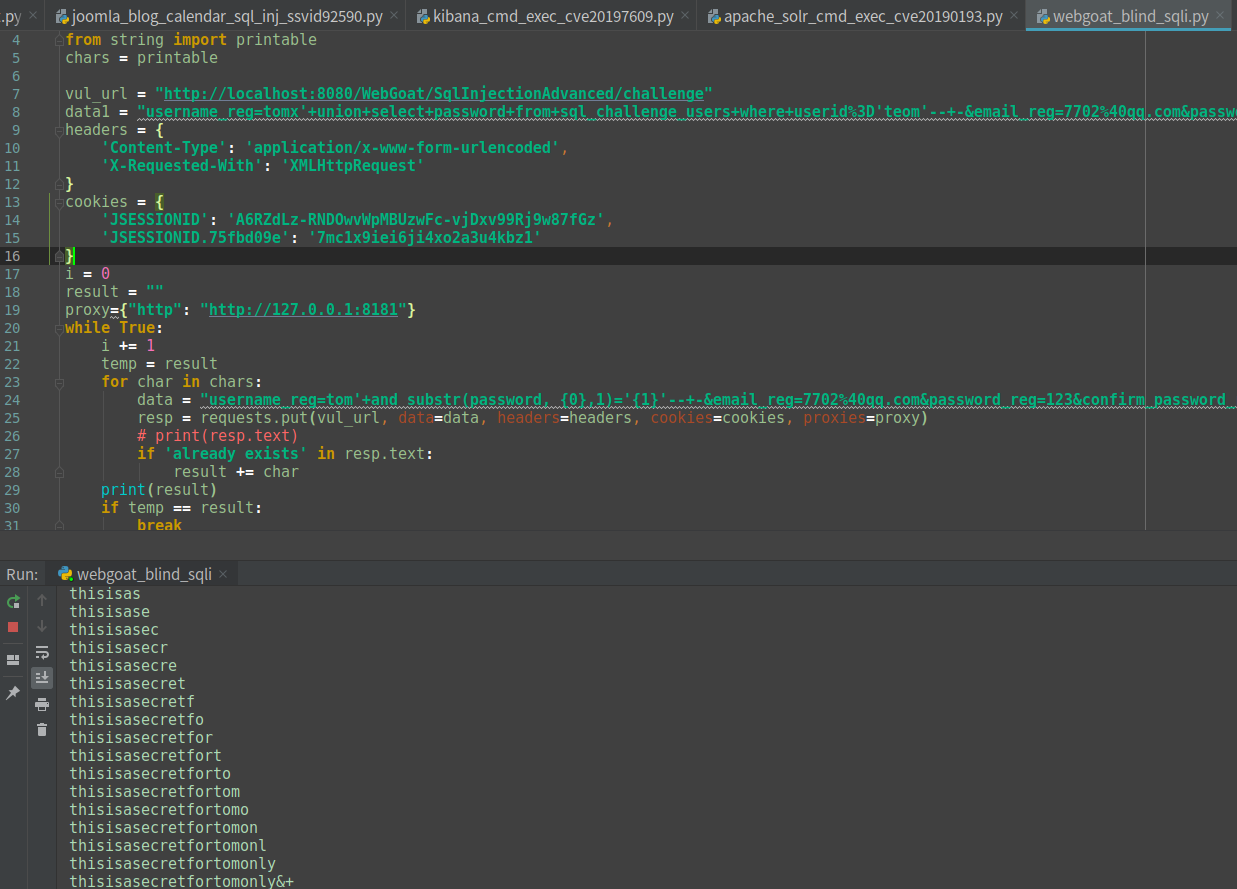
Task: Close the partially visible leftmost .py tab
Action: (x=33, y=17)
